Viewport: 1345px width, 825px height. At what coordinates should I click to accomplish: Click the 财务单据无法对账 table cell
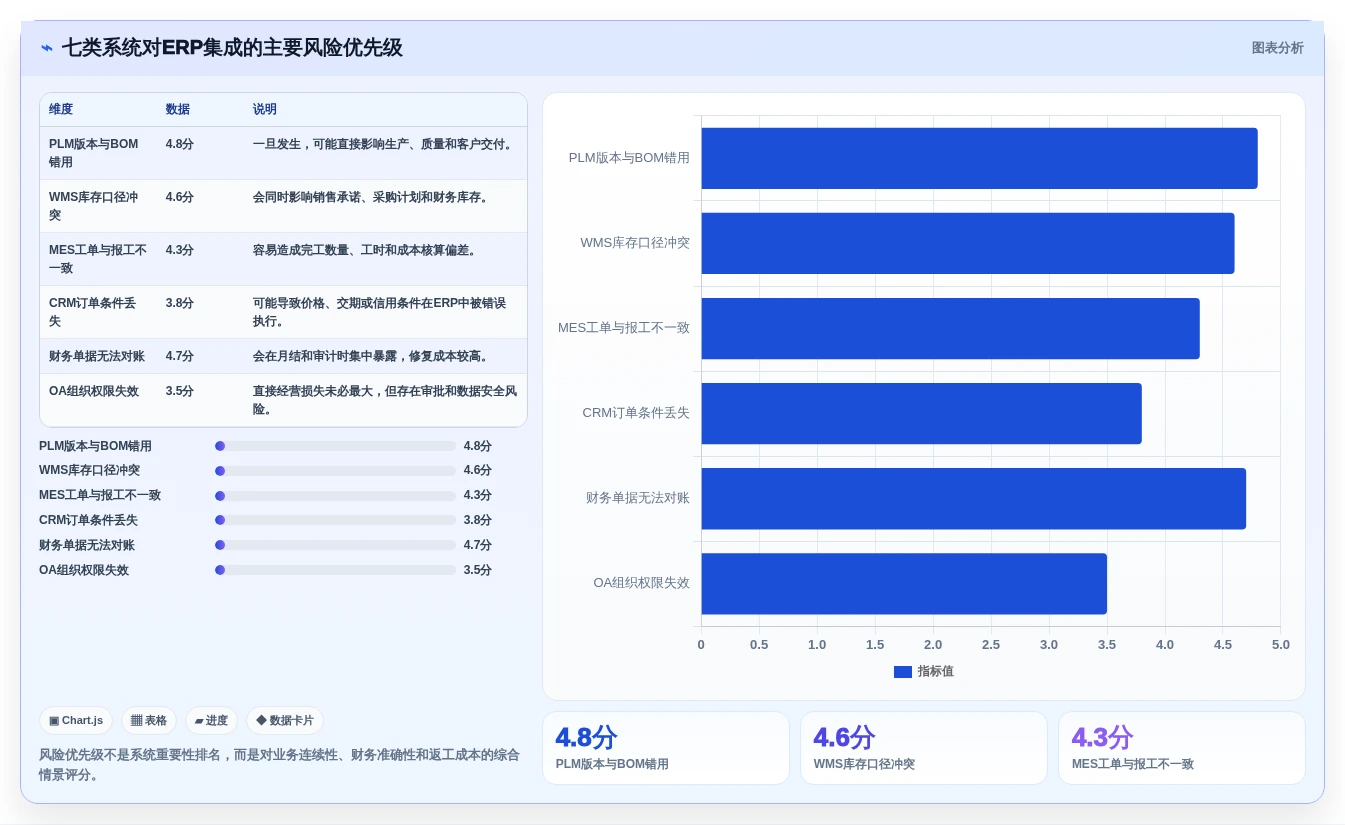pyautogui.click(x=97, y=356)
